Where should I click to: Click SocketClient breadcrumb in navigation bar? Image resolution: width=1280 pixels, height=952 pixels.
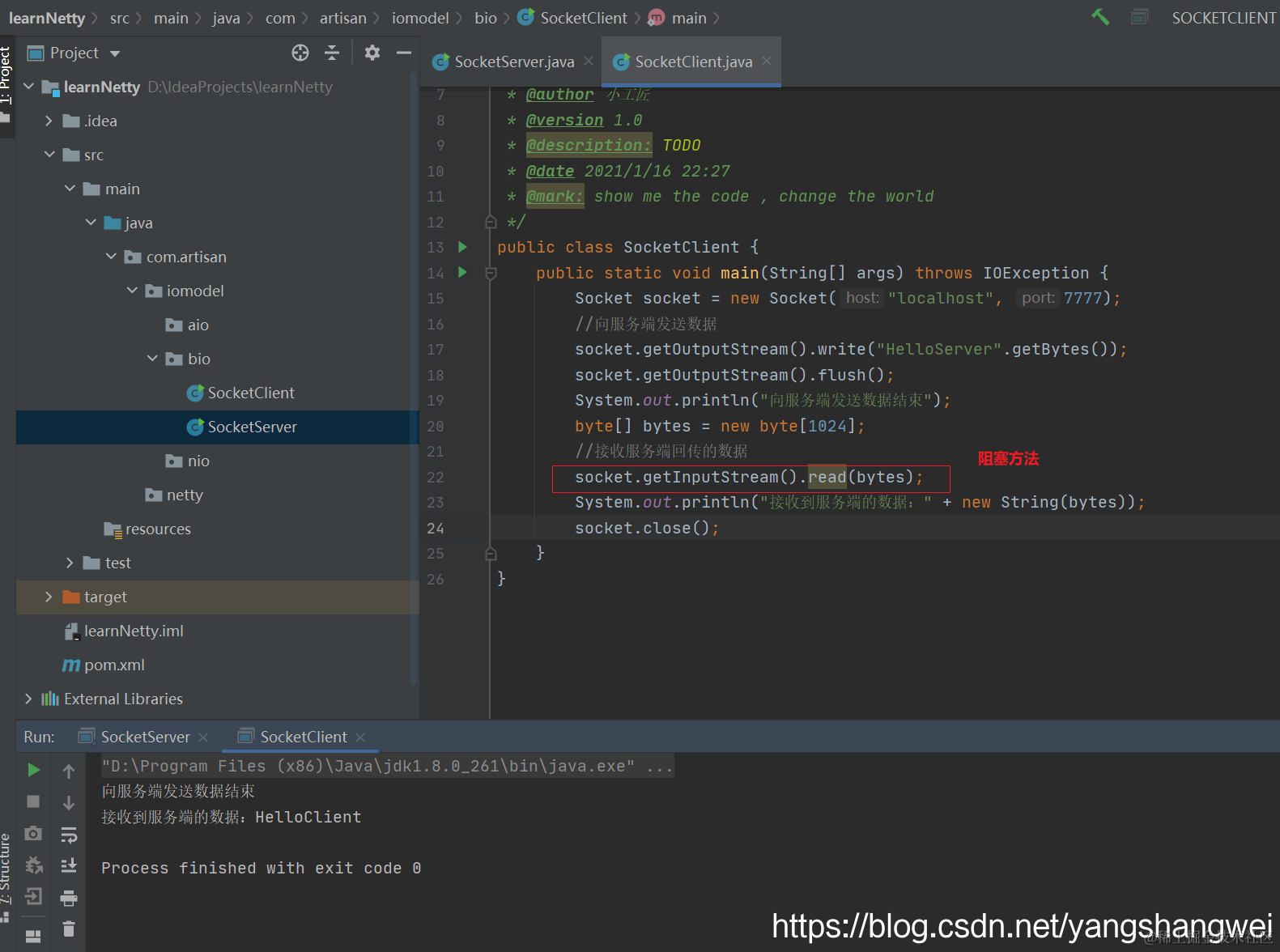click(572, 18)
